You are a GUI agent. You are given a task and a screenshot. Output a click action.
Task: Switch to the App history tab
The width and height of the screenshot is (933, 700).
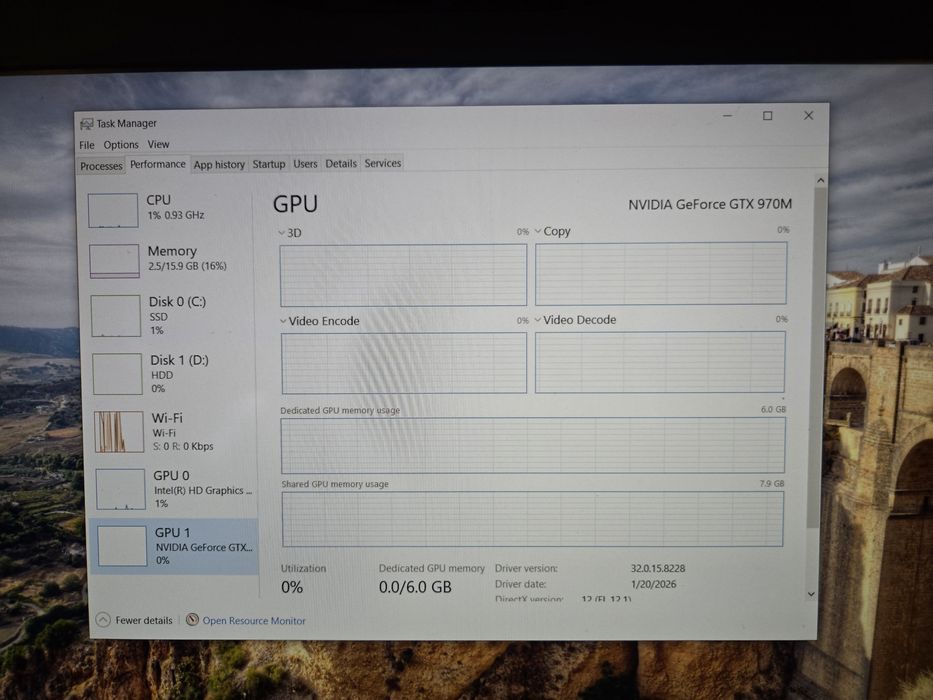[219, 165]
